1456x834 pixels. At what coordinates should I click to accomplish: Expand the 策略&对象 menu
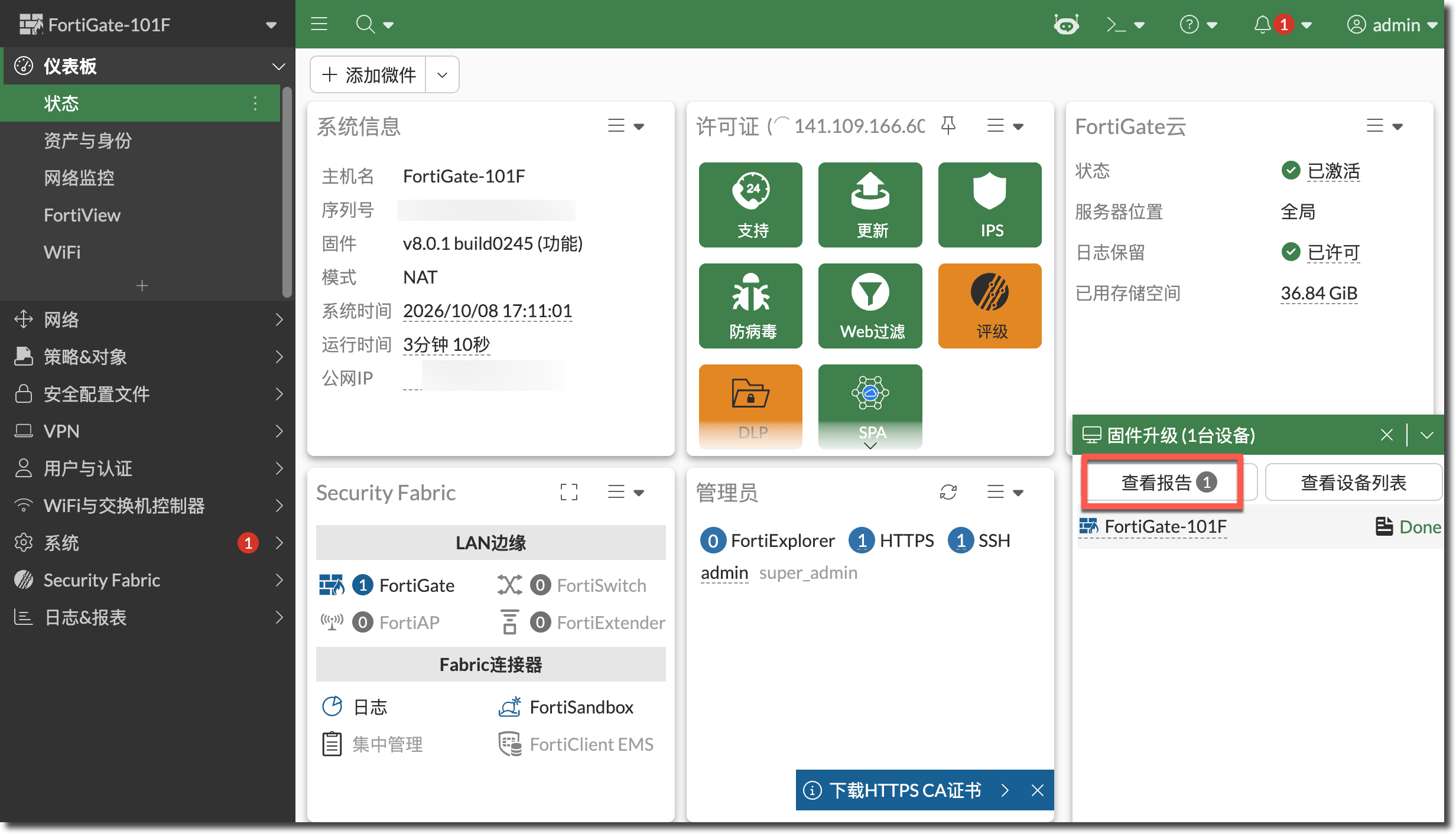148,357
